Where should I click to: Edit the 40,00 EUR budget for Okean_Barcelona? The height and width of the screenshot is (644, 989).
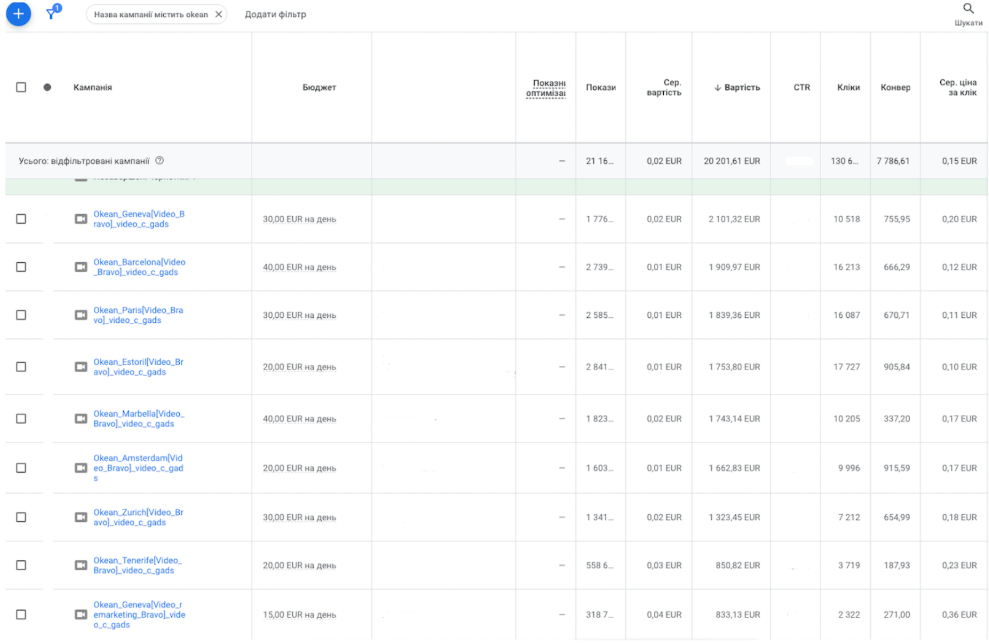pyautogui.click(x=299, y=267)
